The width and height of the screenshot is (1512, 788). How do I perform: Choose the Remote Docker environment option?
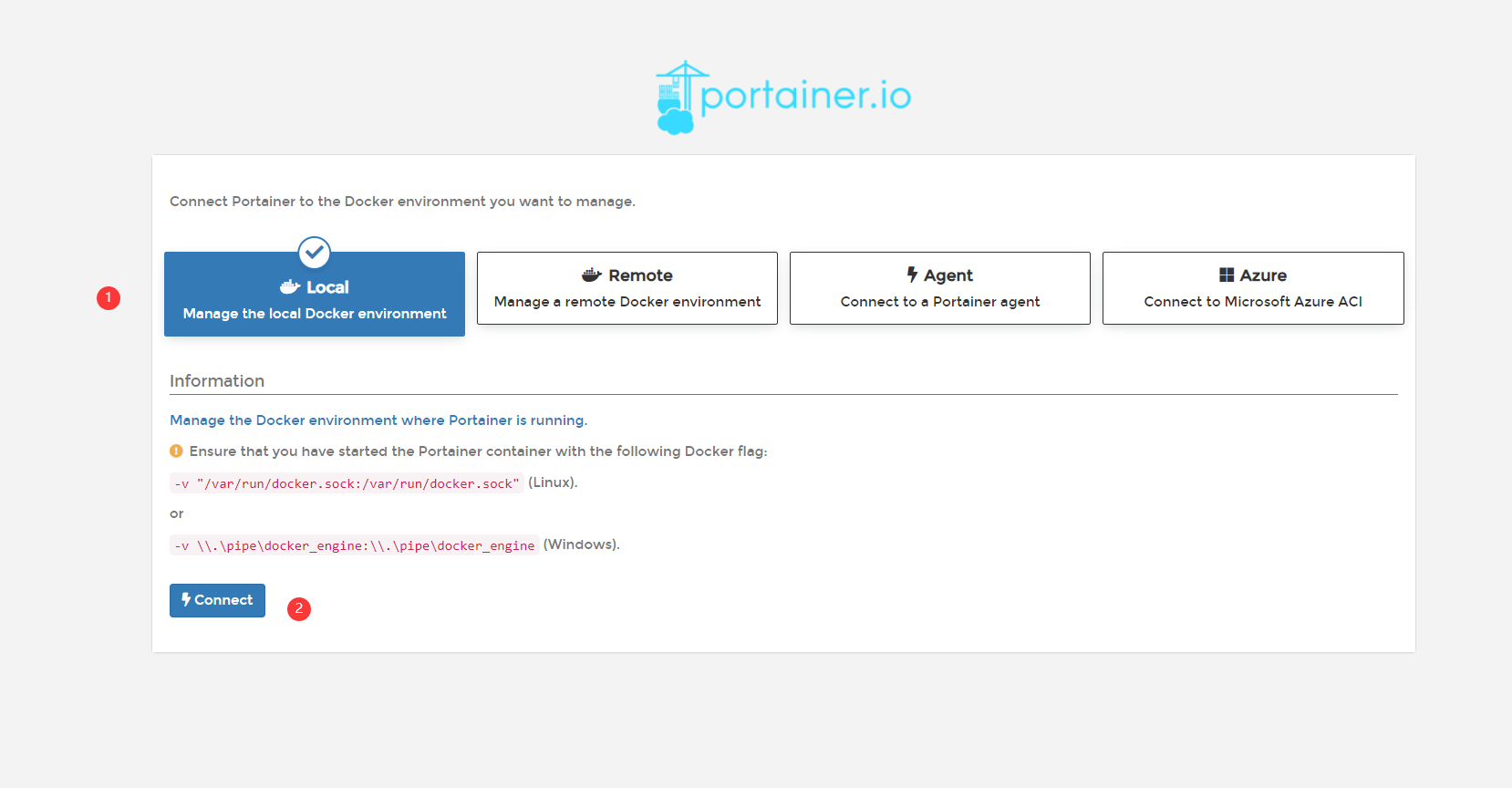627,288
